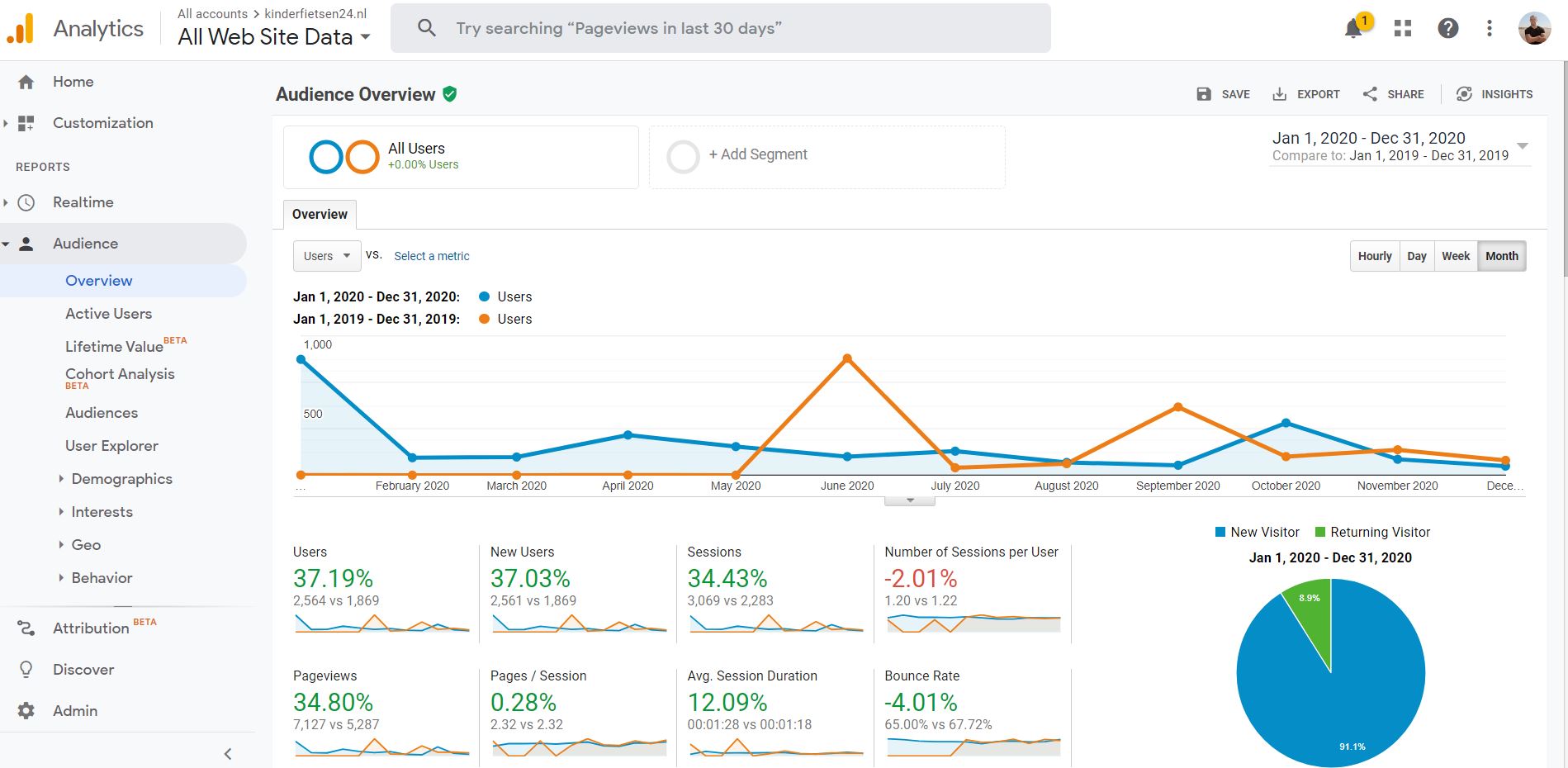Open Active Users report
Image resolution: width=1568 pixels, height=768 pixels.
[x=109, y=314]
